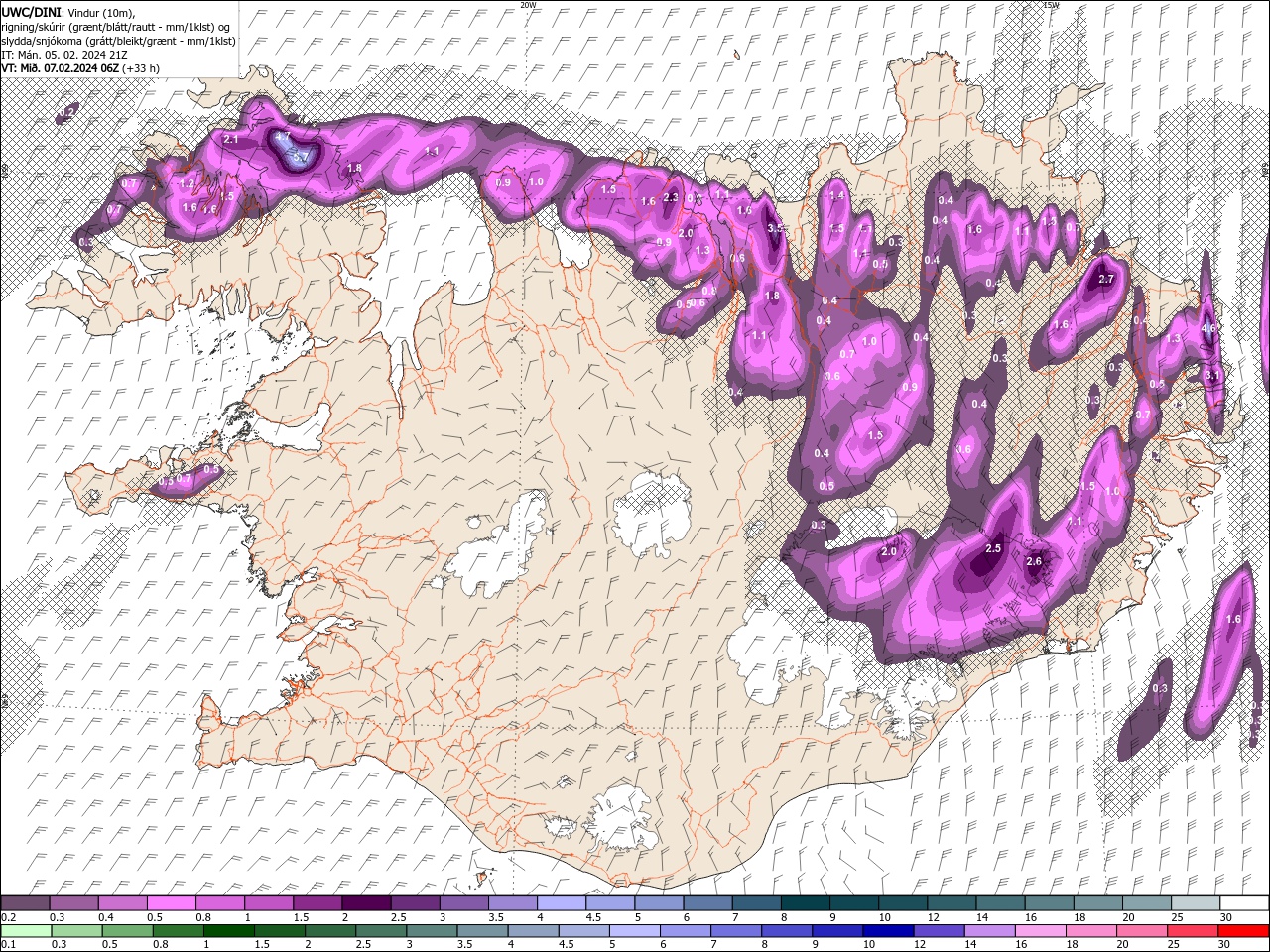Click the 5.7 snowfall peak value

click(x=301, y=156)
